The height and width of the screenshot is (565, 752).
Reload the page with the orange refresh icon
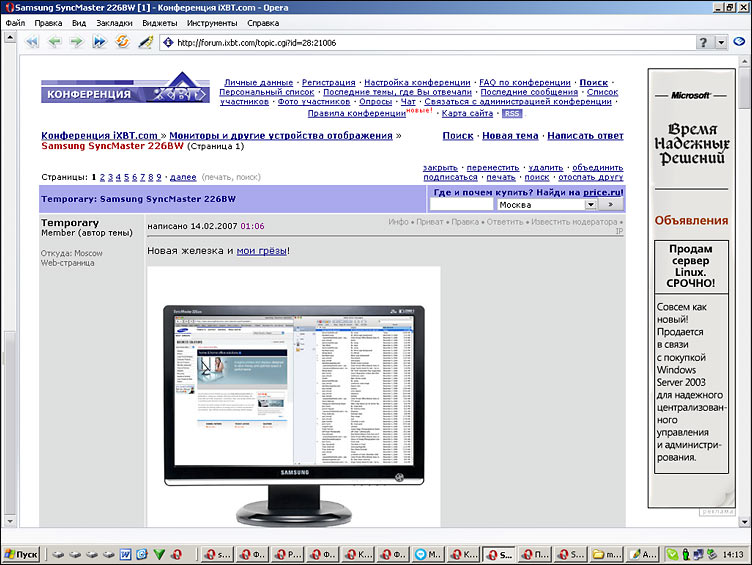[x=122, y=42]
